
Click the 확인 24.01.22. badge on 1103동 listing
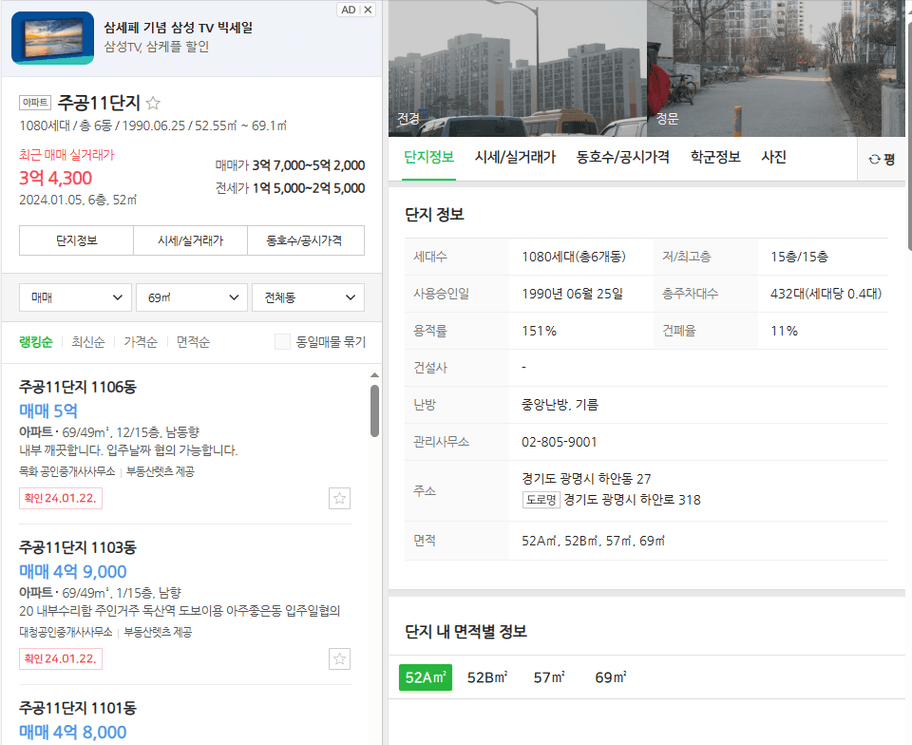61,659
